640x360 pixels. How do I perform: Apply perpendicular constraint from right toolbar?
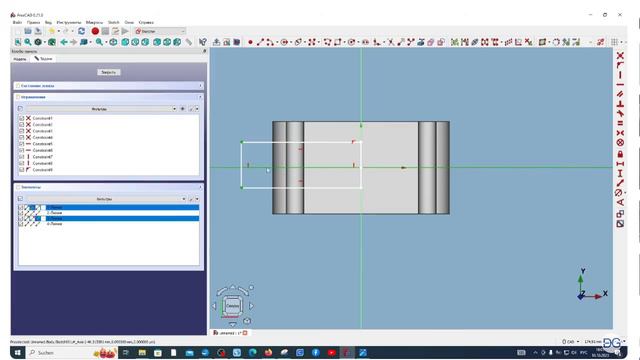(x=620, y=104)
